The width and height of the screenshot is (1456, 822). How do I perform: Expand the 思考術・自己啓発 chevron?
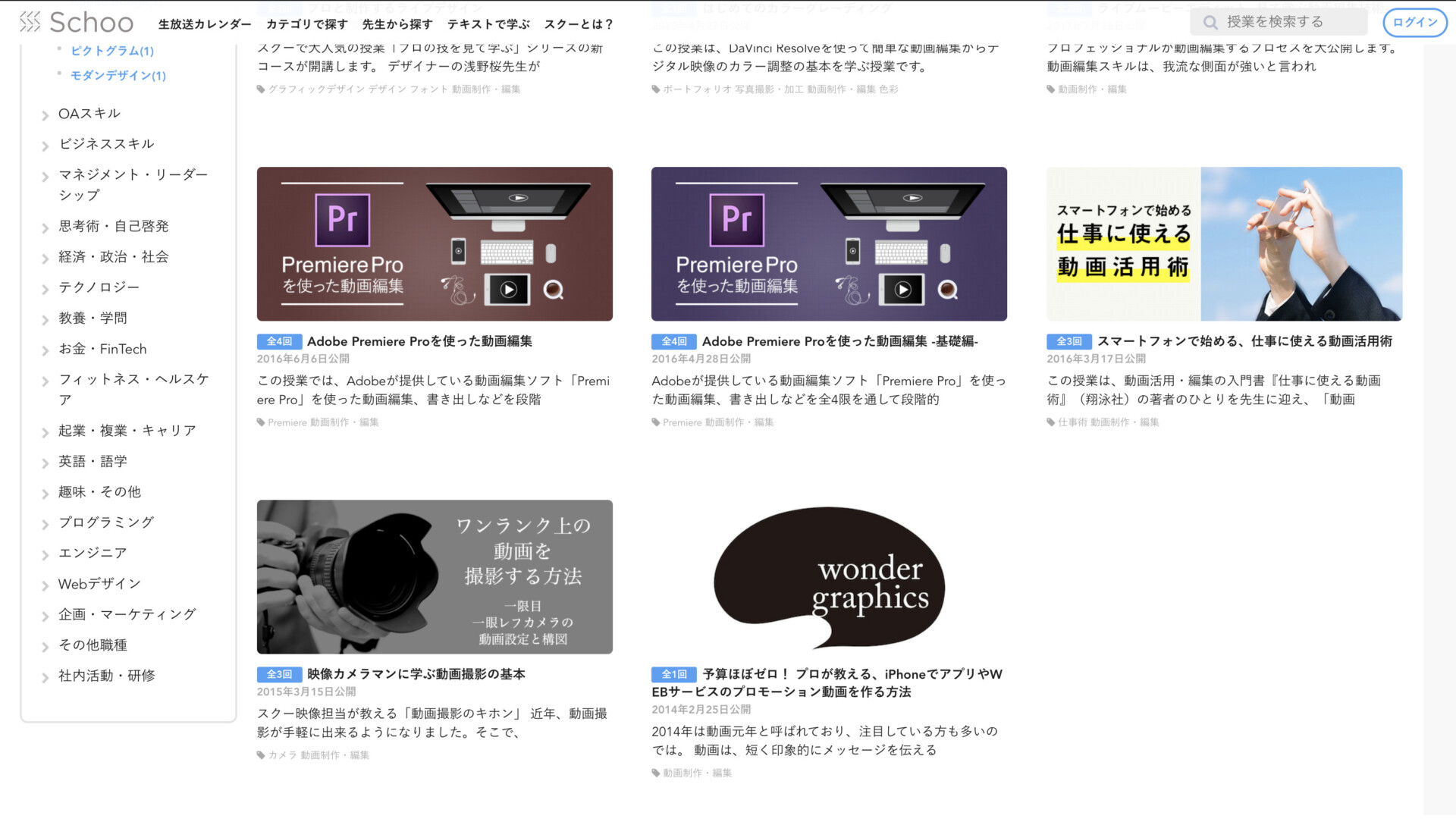tap(45, 228)
